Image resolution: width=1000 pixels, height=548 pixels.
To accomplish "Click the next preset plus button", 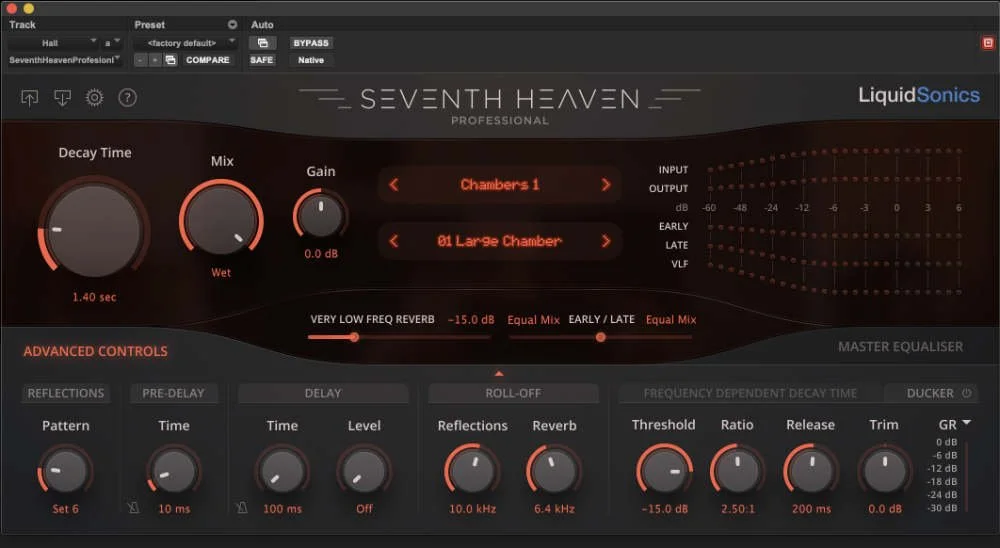I will click(155, 60).
